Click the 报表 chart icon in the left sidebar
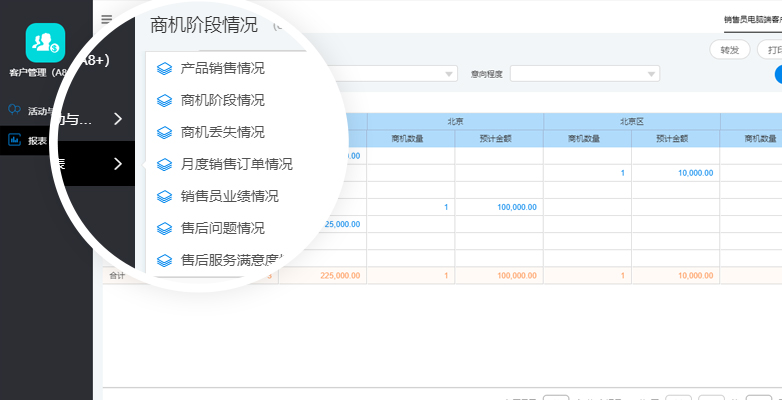The image size is (782, 400). pyautogui.click(x=14, y=140)
